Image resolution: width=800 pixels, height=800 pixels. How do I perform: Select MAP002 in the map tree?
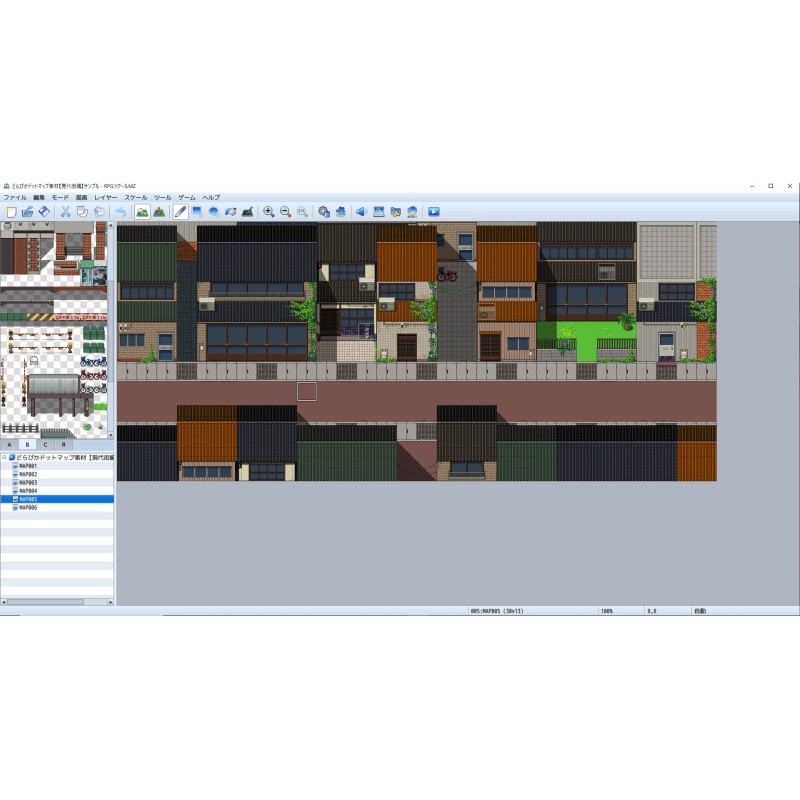(28, 474)
